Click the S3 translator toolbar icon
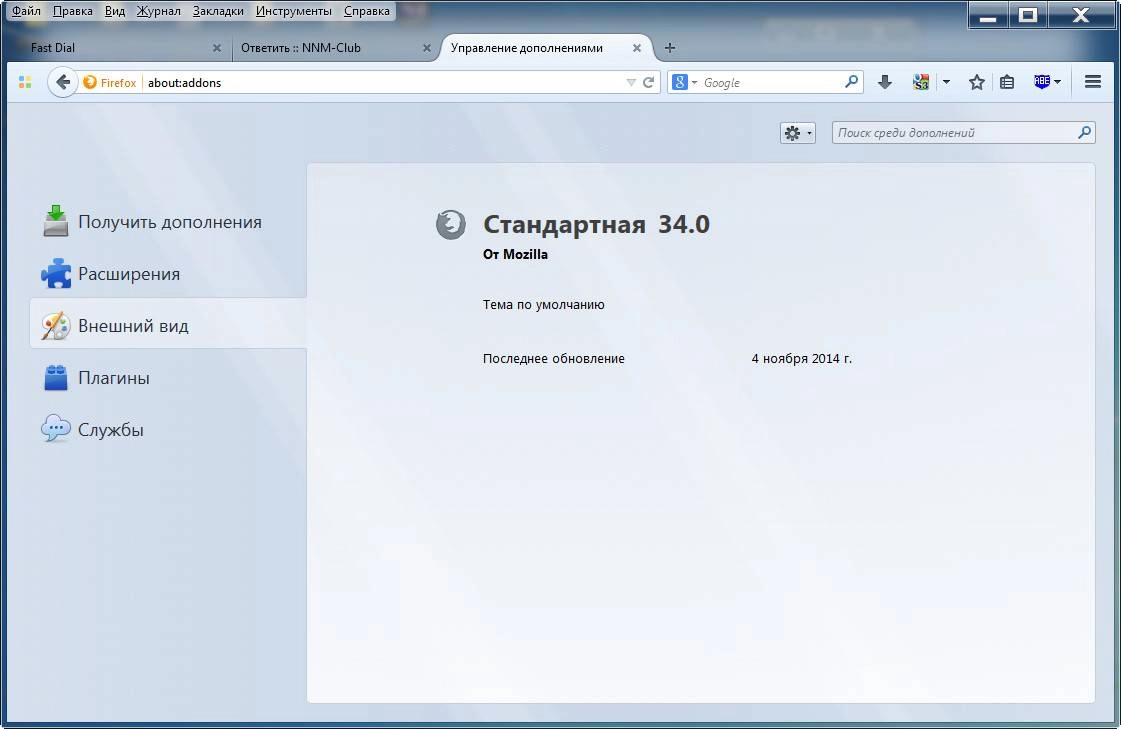1121x729 pixels. pos(921,82)
